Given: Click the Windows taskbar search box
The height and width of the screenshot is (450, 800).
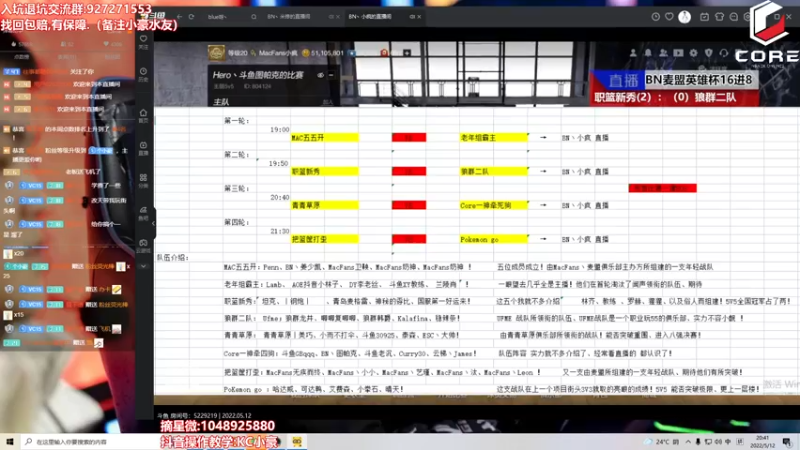Looking at the screenshot, I should (89, 441).
